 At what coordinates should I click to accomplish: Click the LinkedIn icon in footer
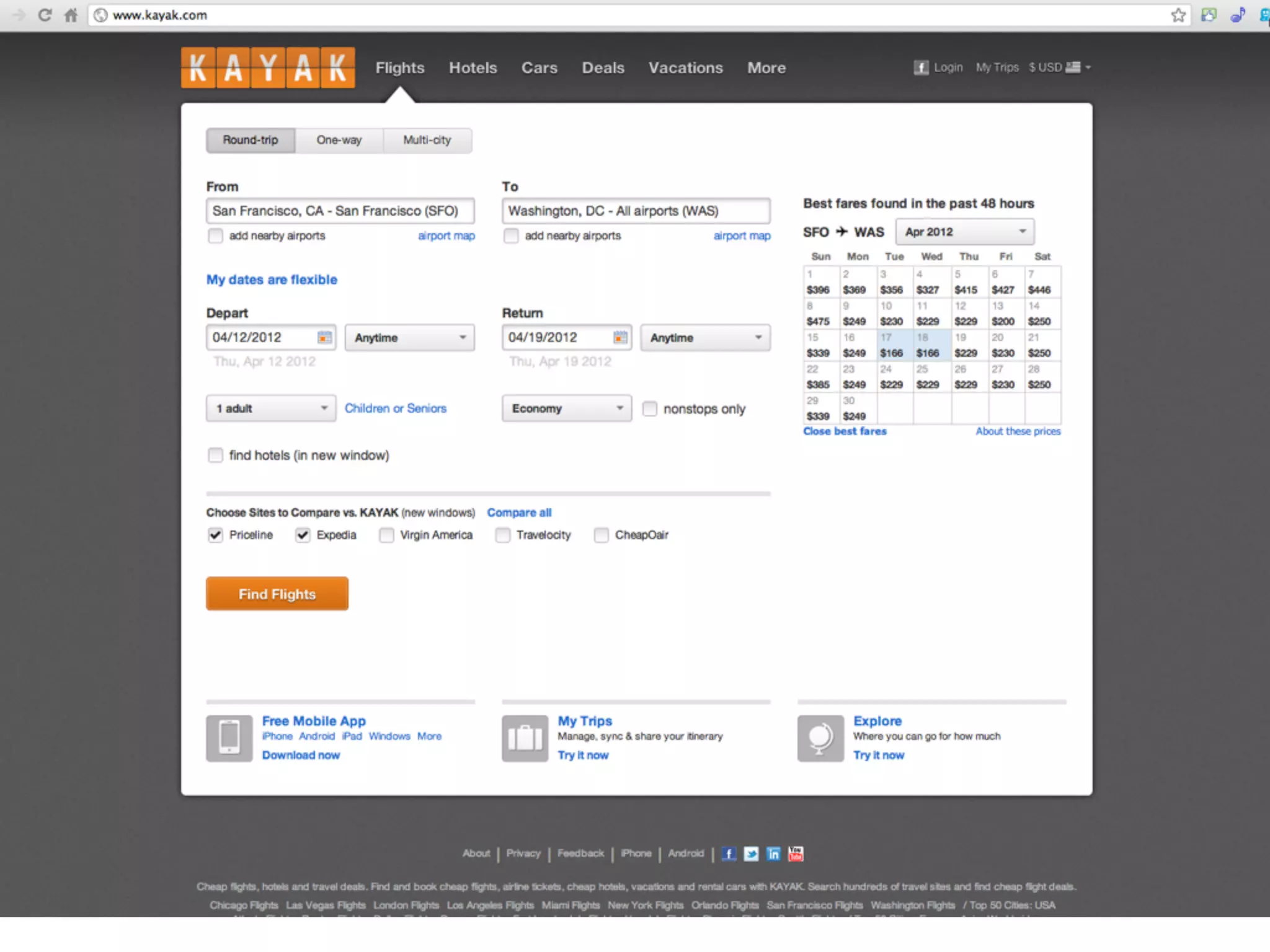tap(773, 854)
